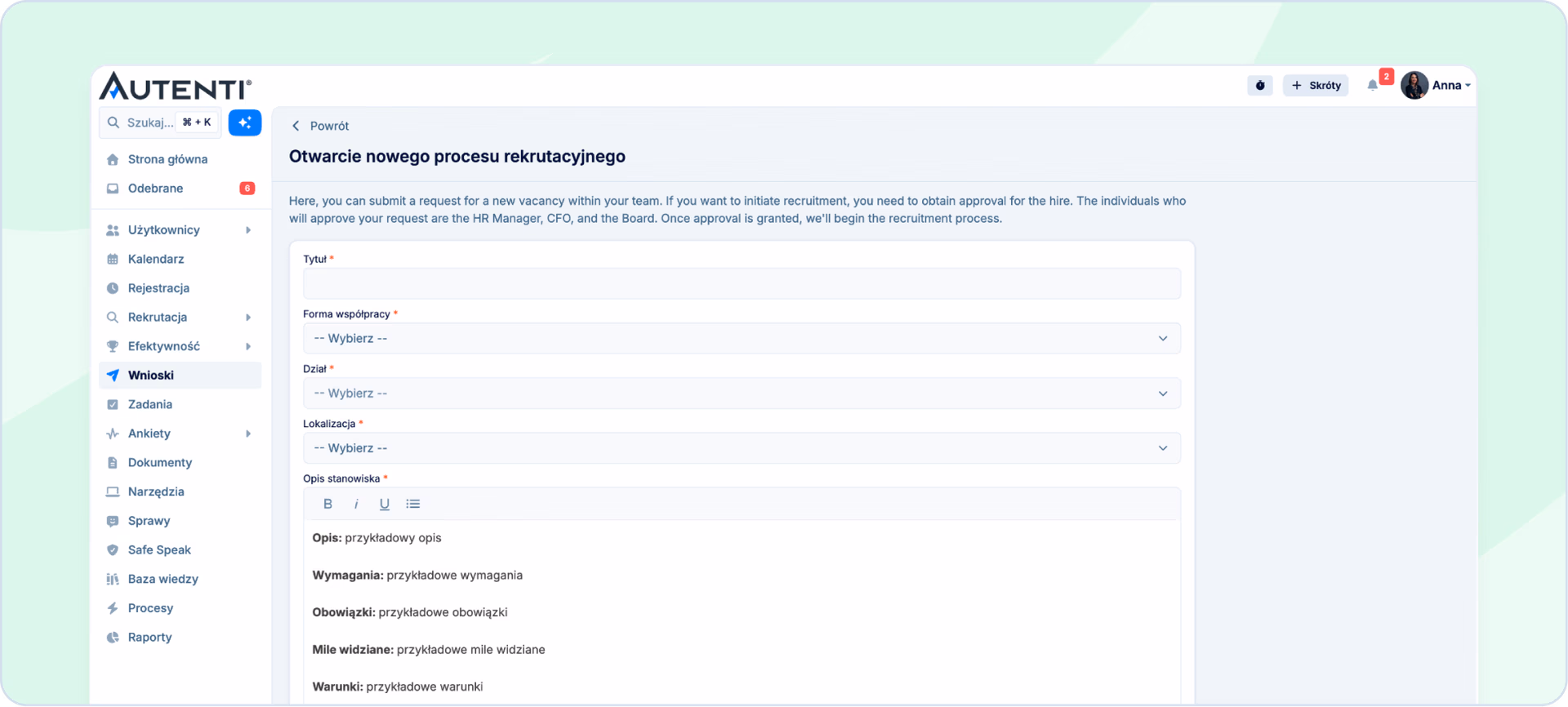Click the checkbox icon for Zadania
The width and height of the screenshot is (1568, 707).
[113, 404]
